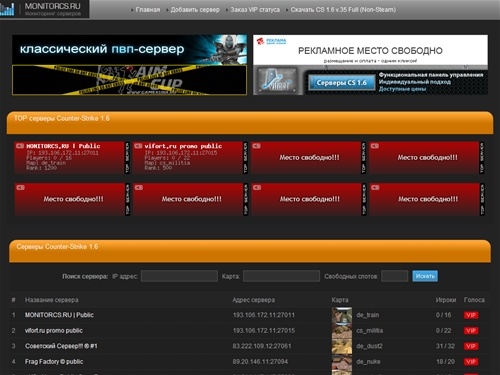
Task: Click address 193.106.172.11:27011
Action: 264,315
